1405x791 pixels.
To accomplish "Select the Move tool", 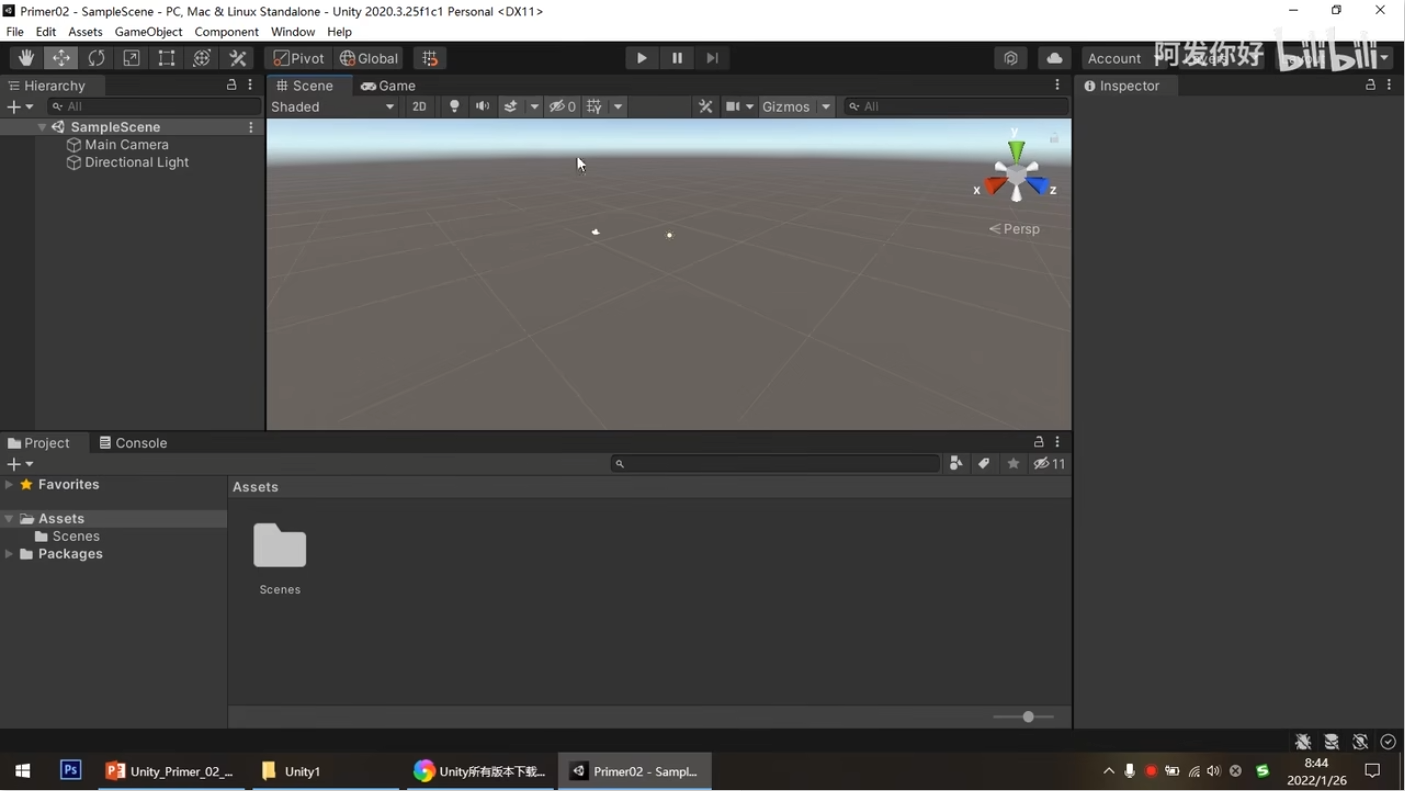I will tap(61, 58).
